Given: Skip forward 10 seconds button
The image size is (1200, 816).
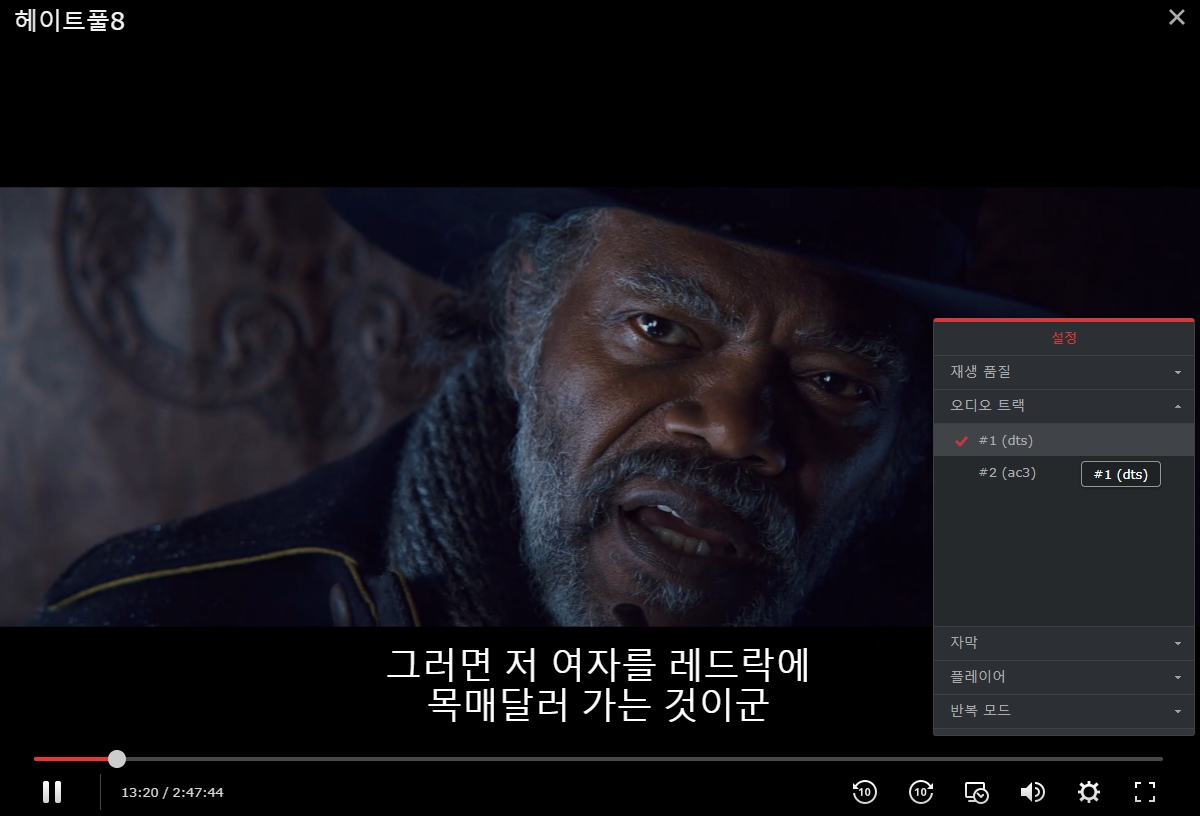Looking at the screenshot, I should coord(921,792).
